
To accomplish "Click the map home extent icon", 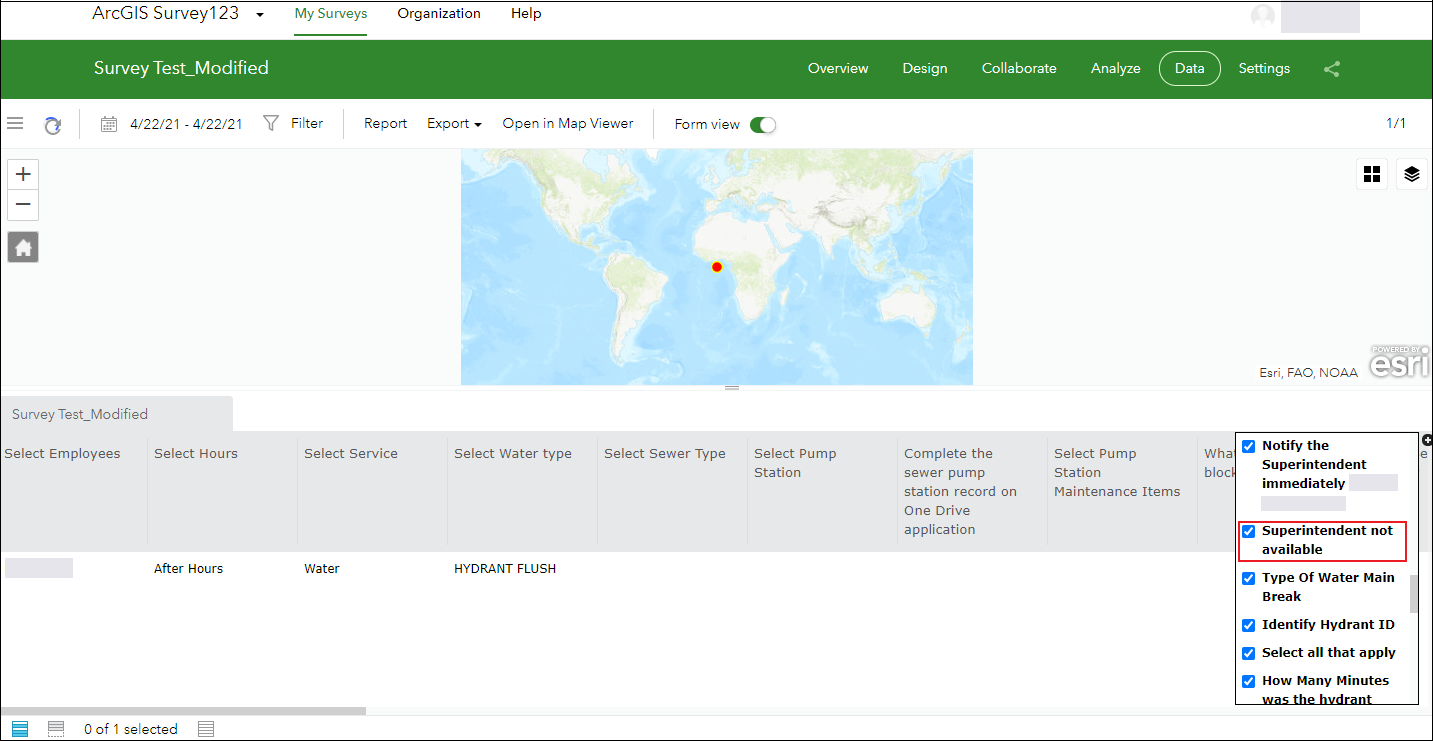I will pos(23,247).
